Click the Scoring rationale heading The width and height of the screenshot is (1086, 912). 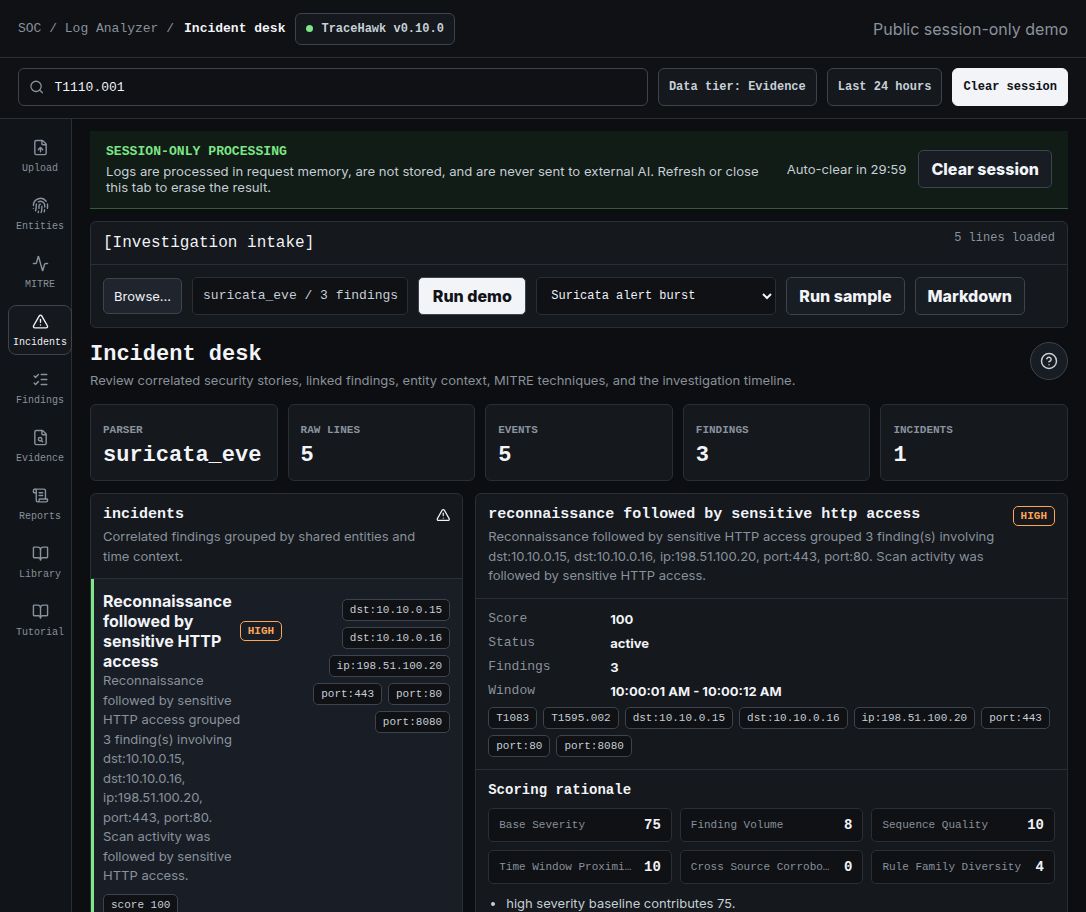click(559, 789)
